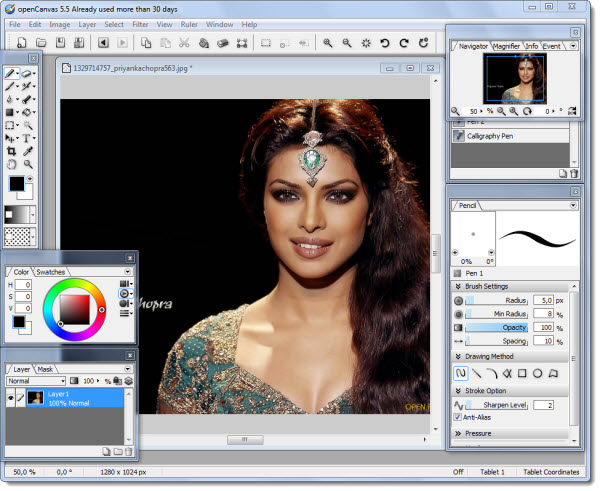Select the Magic wand tool
This screenshot has height=491, width=600.
click(x=28, y=125)
